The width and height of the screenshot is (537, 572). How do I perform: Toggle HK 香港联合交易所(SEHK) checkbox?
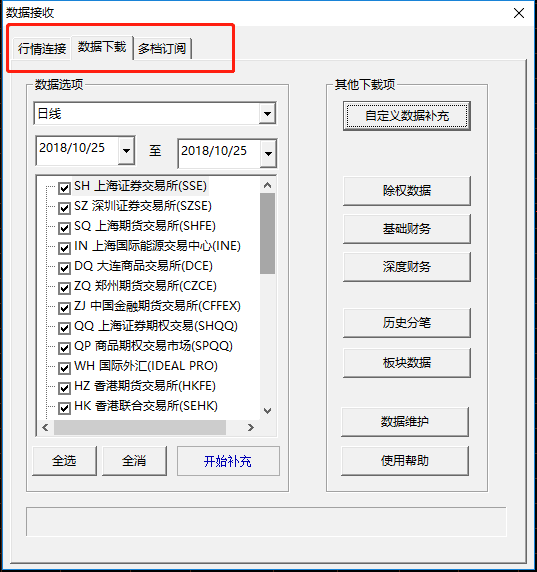pyautogui.click(x=64, y=408)
